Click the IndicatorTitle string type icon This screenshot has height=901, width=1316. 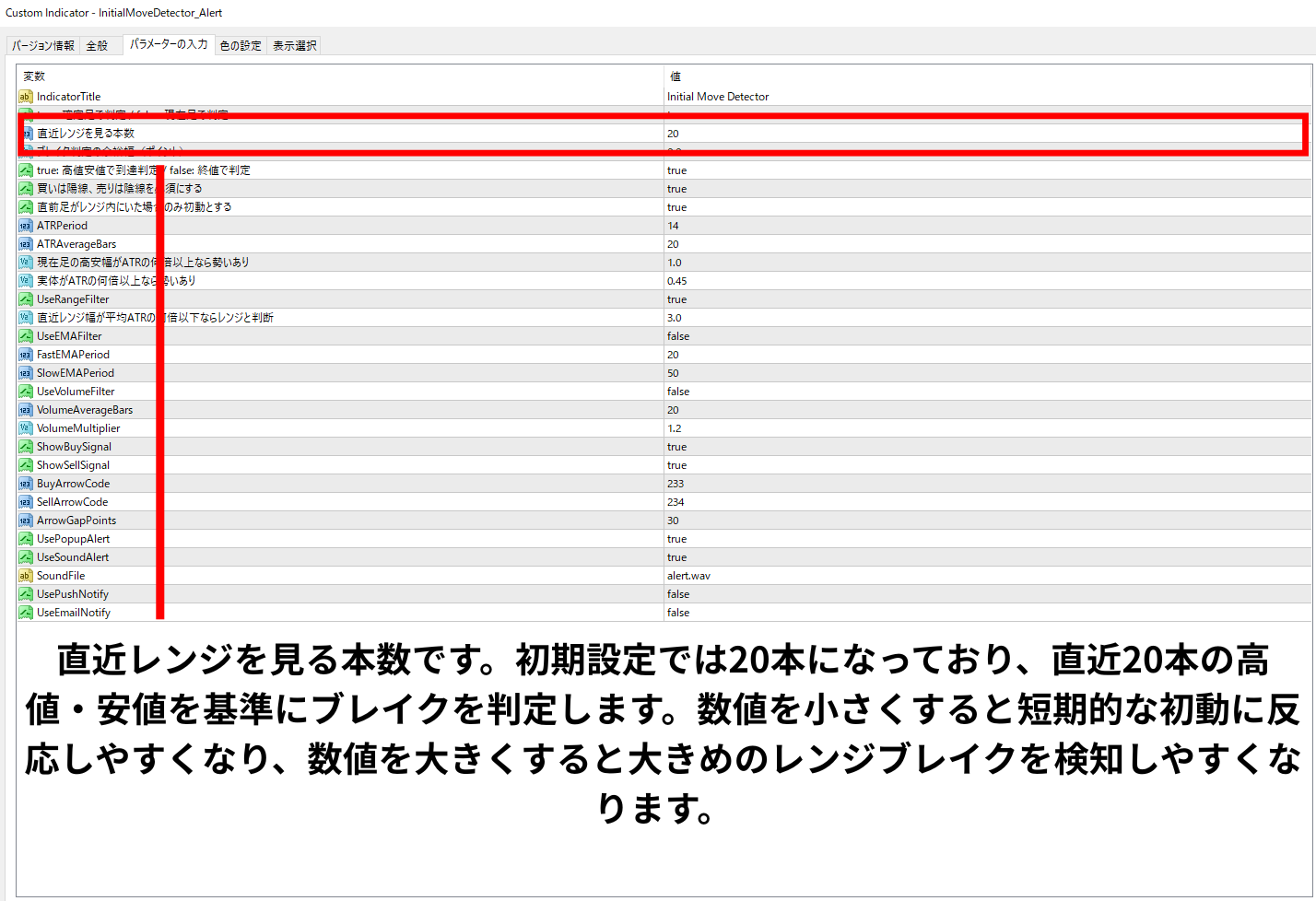coord(26,97)
